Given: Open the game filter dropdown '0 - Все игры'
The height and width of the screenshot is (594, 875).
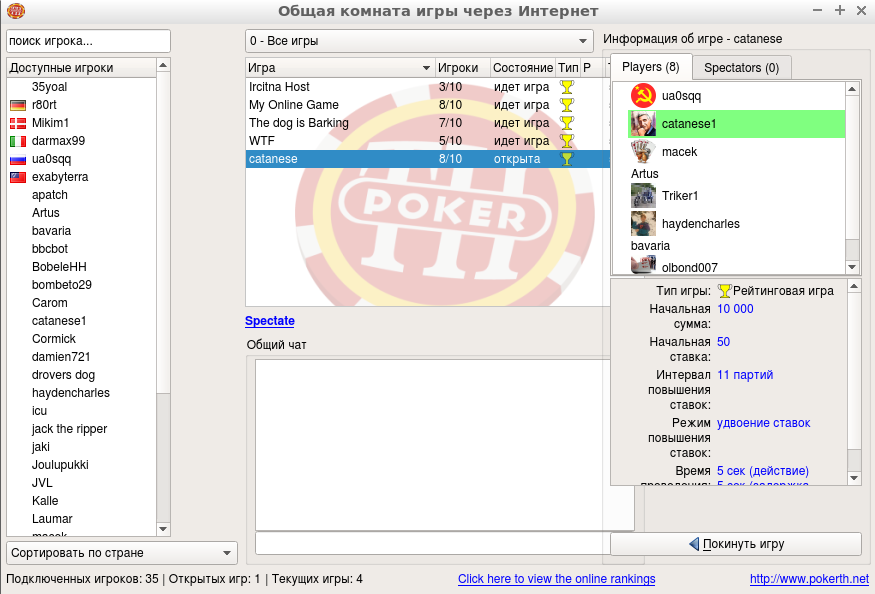Looking at the screenshot, I should [x=419, y=41].
